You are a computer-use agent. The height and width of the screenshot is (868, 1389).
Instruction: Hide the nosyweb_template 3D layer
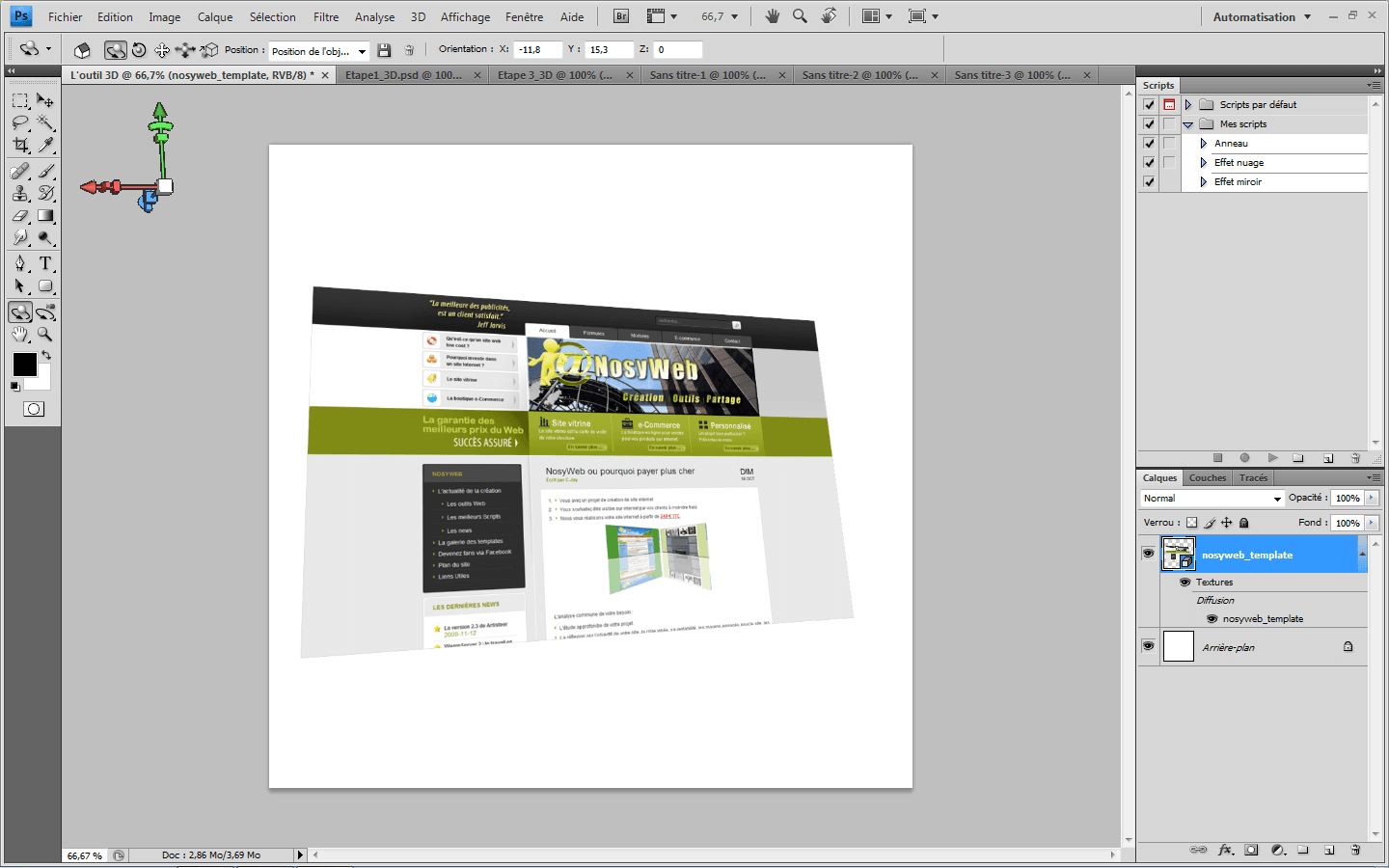coord(1148,554)
